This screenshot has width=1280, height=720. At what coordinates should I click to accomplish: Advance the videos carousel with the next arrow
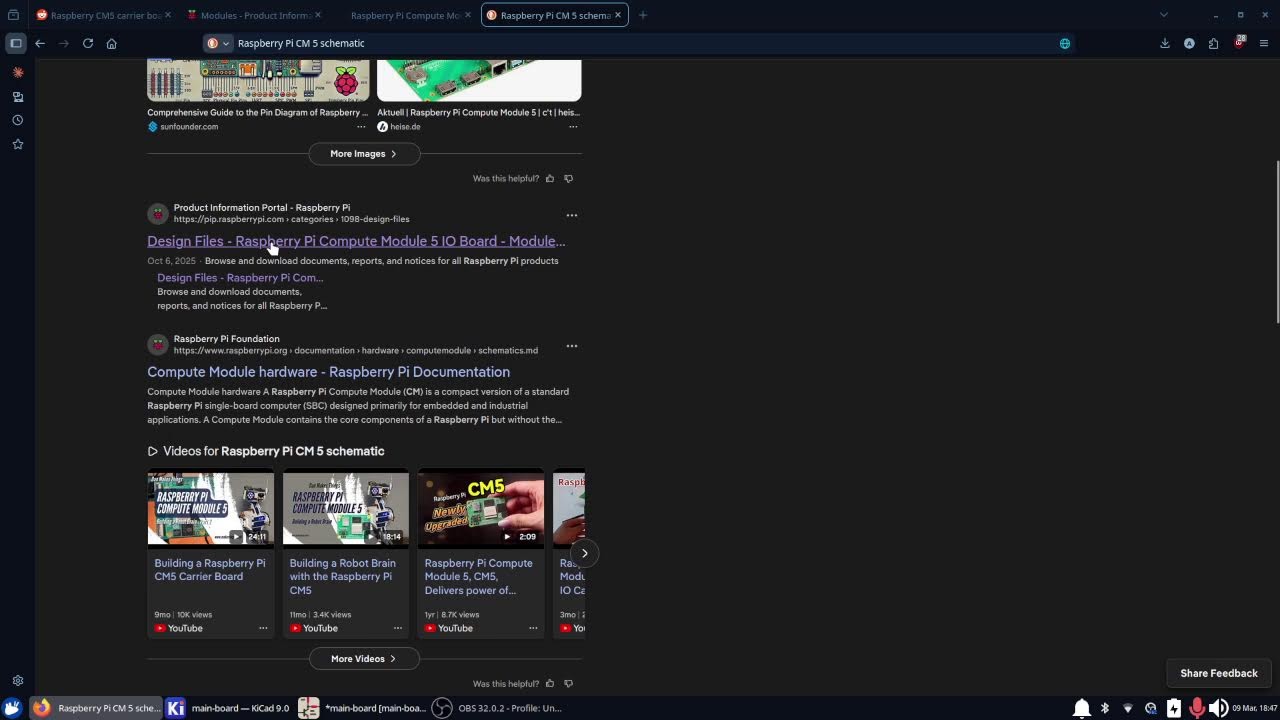click(x=585, y=553)
